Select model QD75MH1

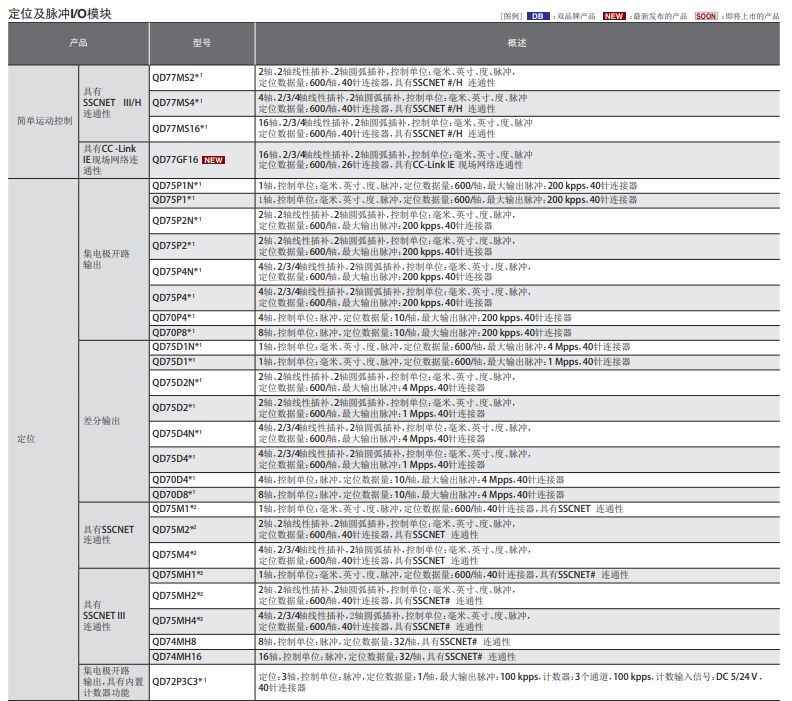click(202, 575)
